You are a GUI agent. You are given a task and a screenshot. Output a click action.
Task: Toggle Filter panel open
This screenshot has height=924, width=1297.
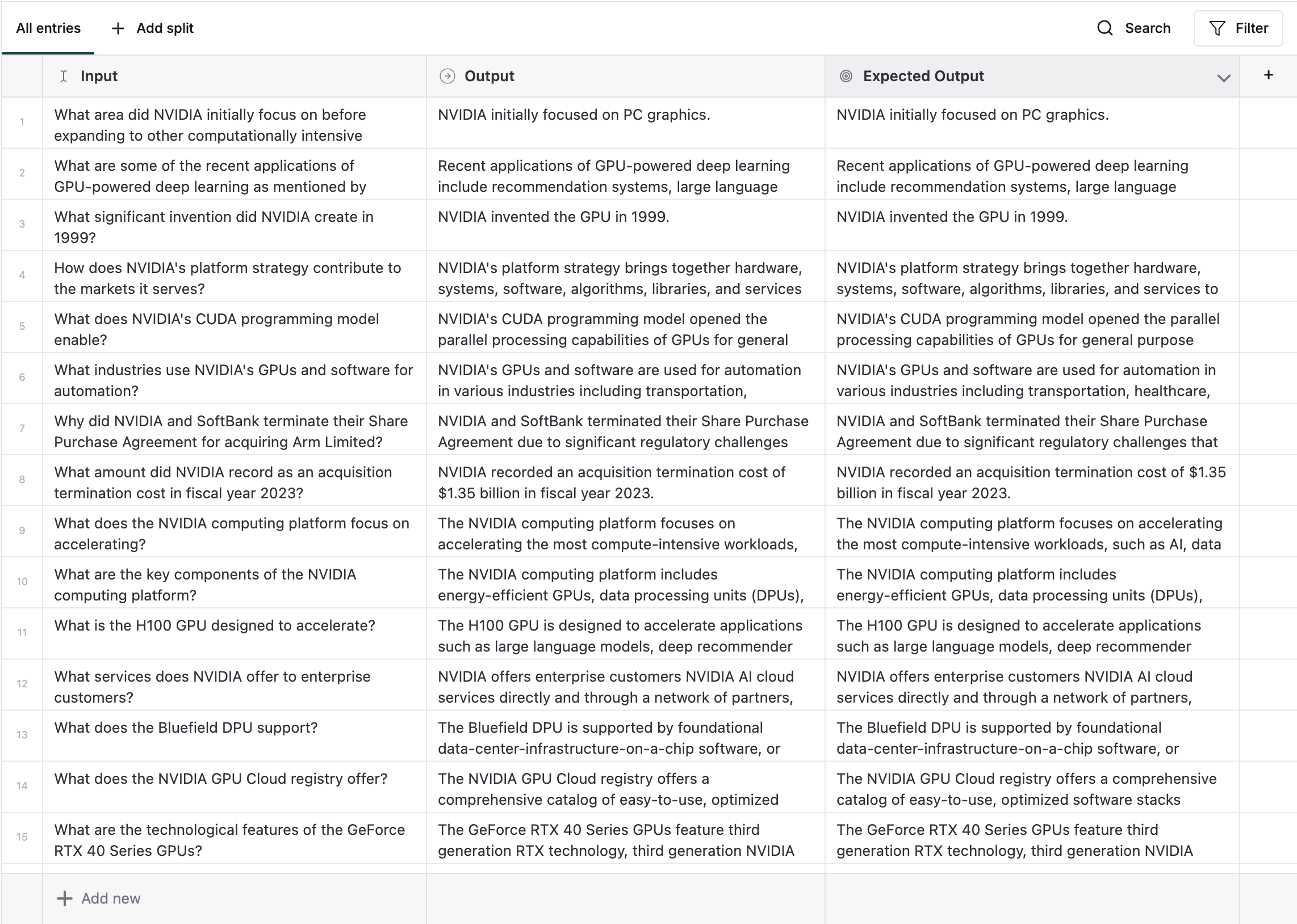1238,28
